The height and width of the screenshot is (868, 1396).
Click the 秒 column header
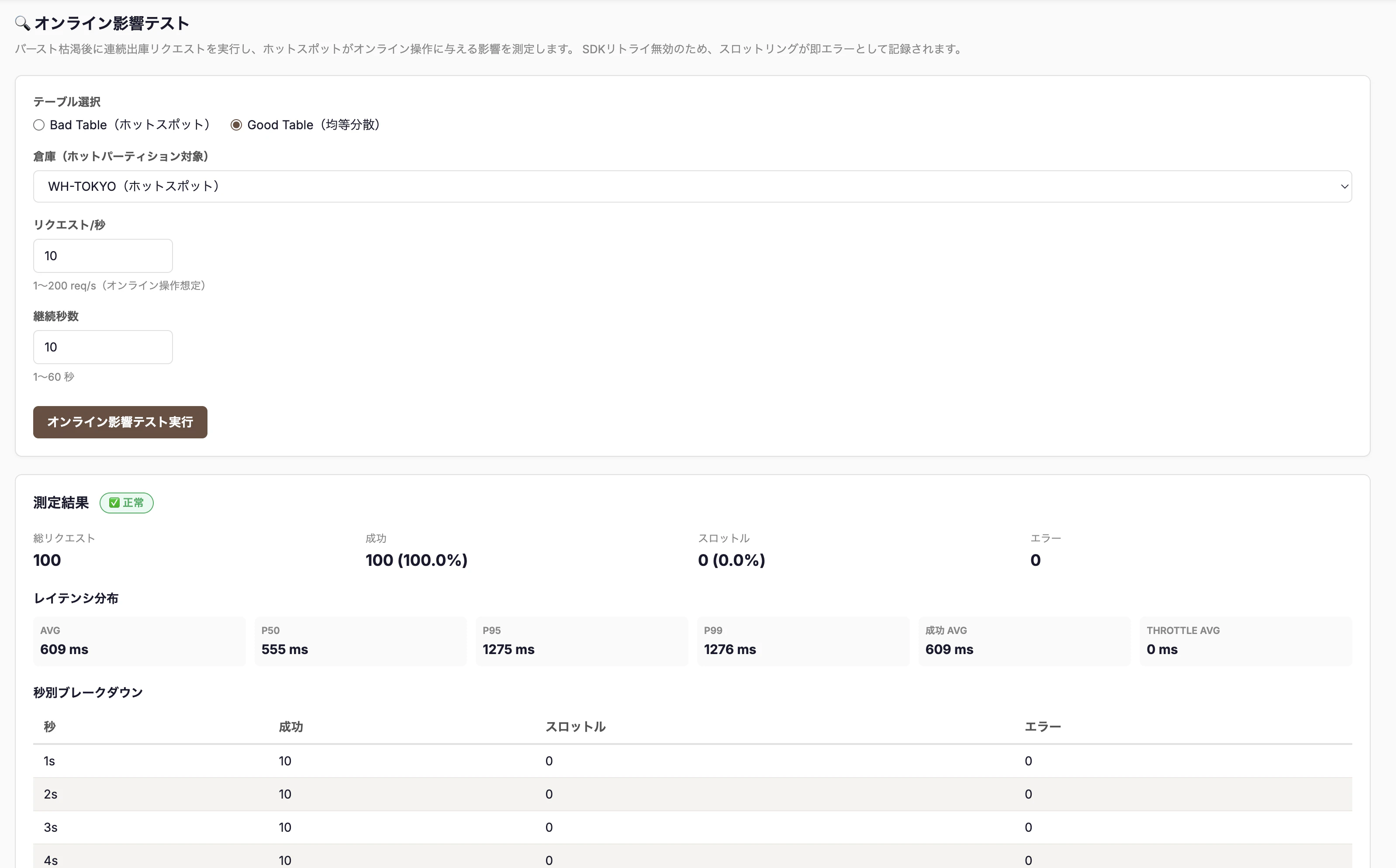point(50,727)
